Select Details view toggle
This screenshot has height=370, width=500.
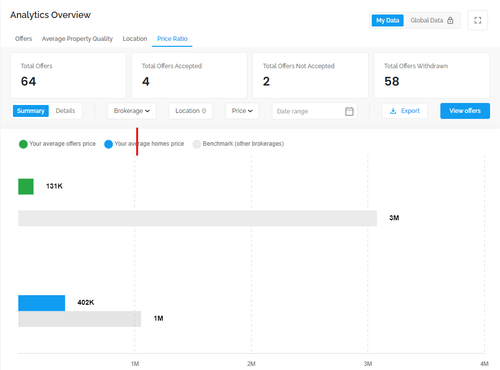coord(65,111)
